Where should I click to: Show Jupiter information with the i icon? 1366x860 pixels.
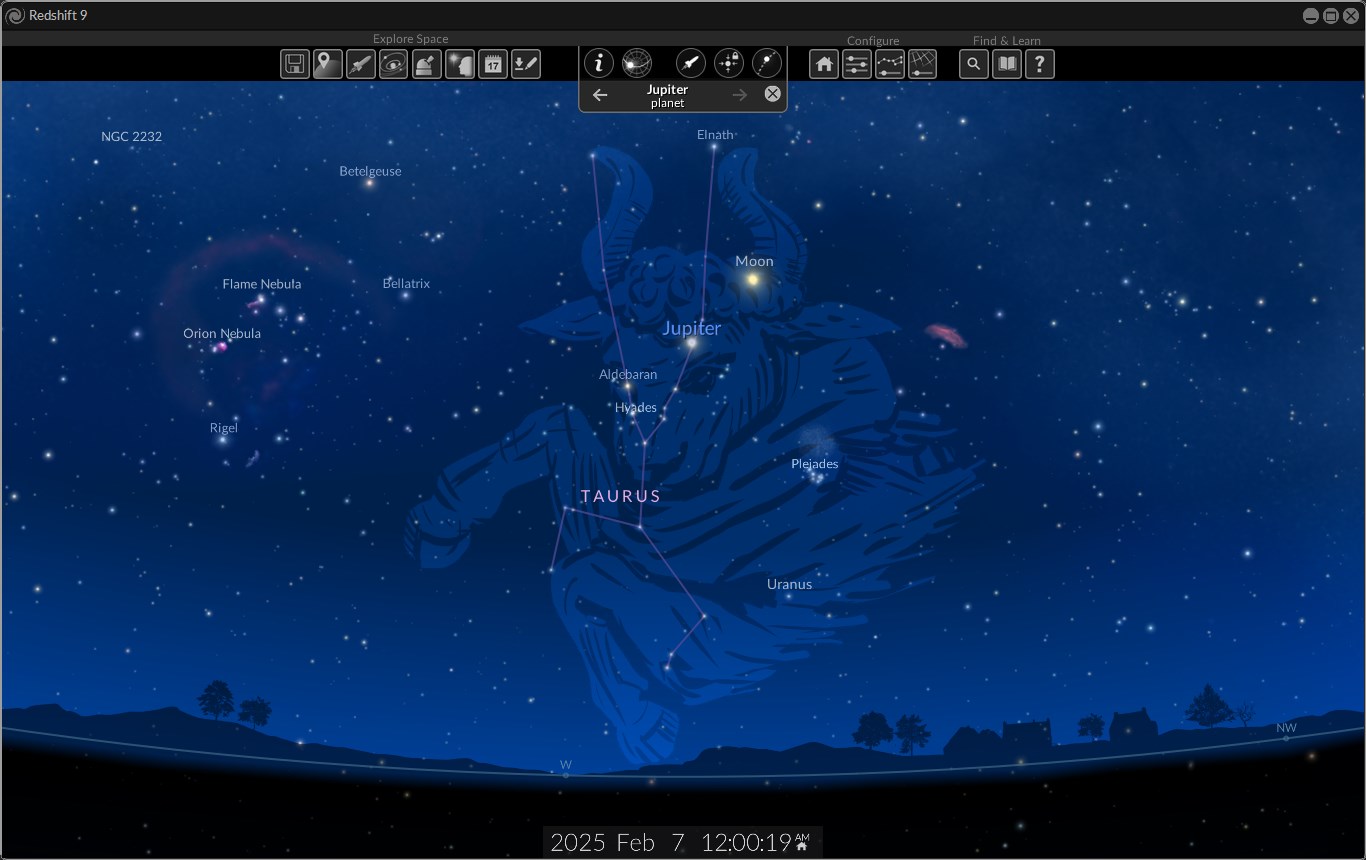pyautogui.click(x=599, y=63)
